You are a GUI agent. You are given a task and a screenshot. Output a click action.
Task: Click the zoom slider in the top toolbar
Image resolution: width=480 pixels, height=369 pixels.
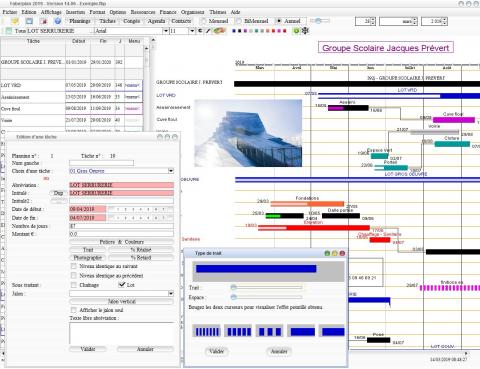click(x=318, y=21)
